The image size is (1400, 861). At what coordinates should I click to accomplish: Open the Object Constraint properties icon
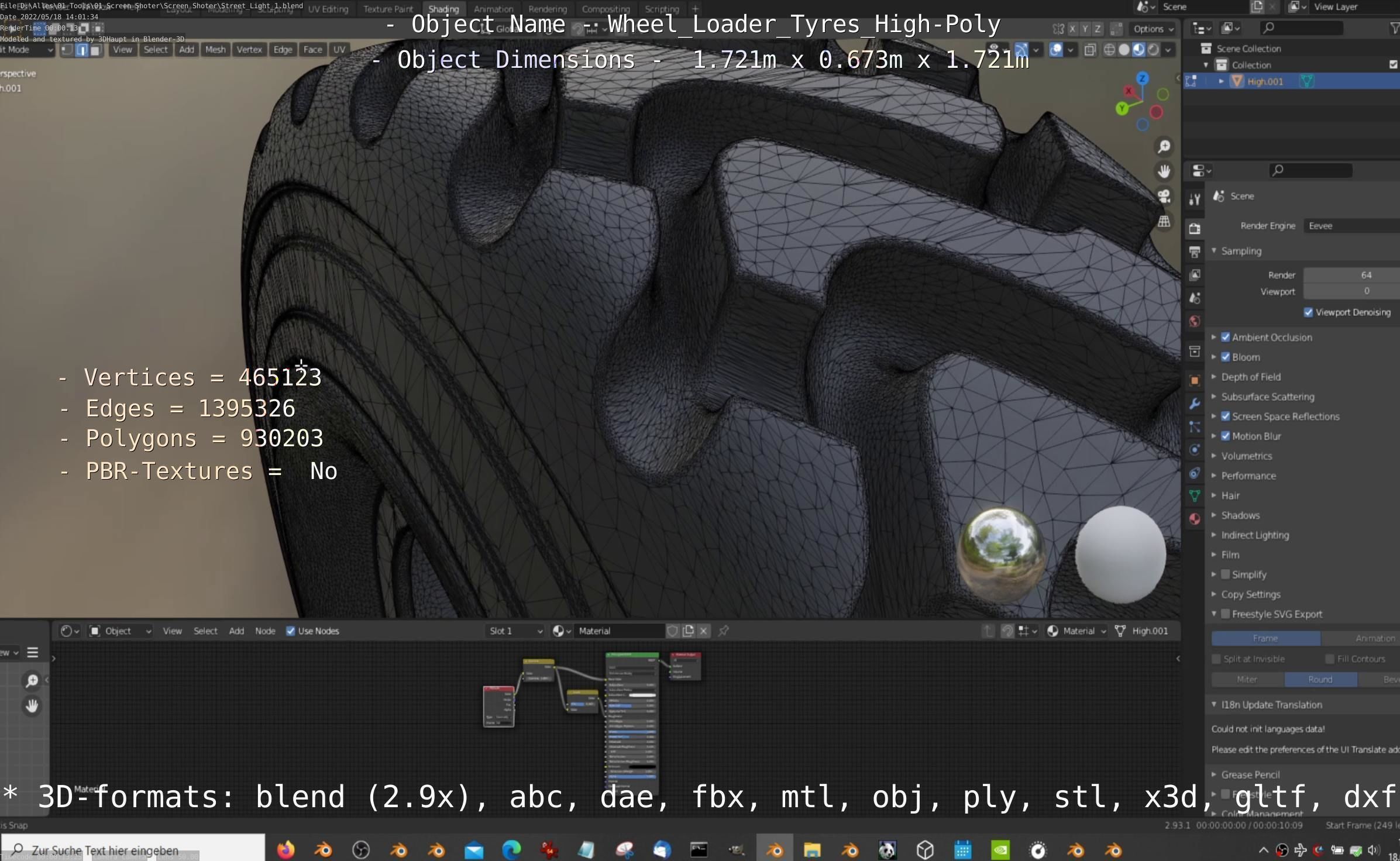(x=1195, y=473)
